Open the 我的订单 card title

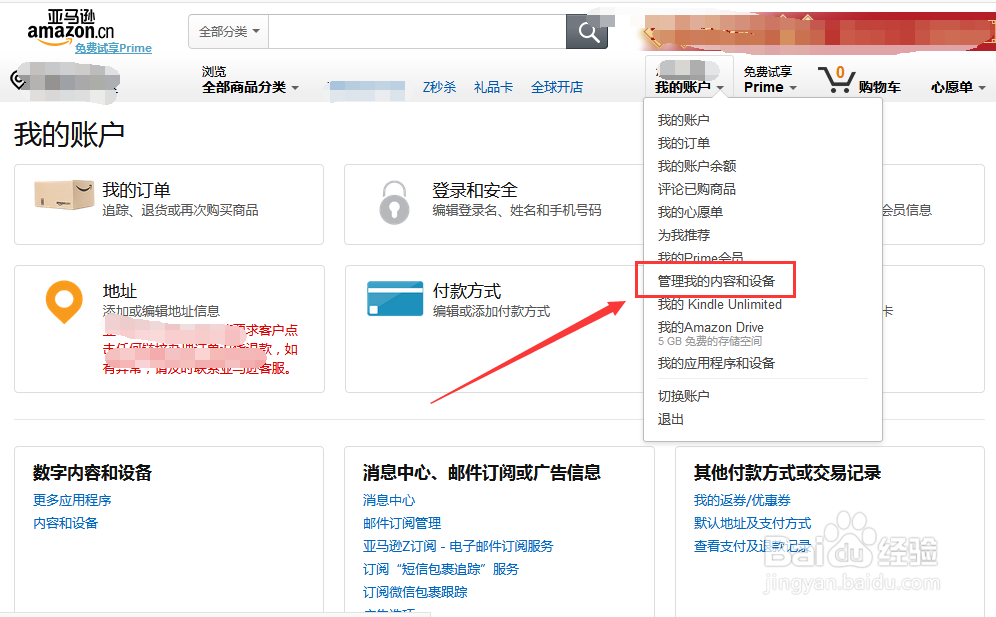137,190
